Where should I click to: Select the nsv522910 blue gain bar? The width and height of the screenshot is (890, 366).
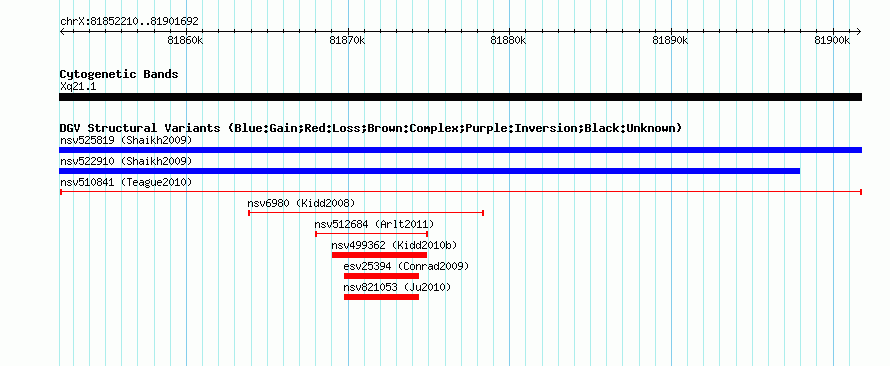tap(430, 171)
